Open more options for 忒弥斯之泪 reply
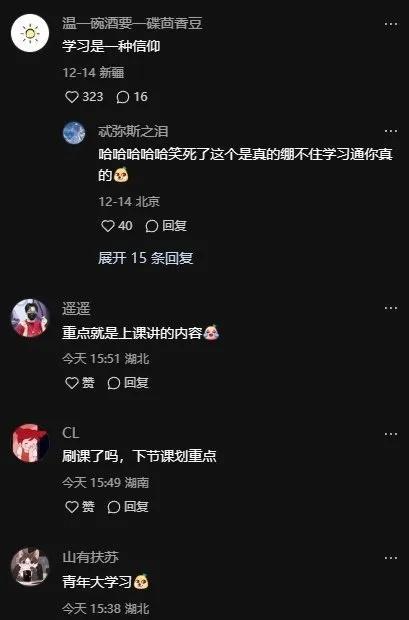 click(391, 131)
